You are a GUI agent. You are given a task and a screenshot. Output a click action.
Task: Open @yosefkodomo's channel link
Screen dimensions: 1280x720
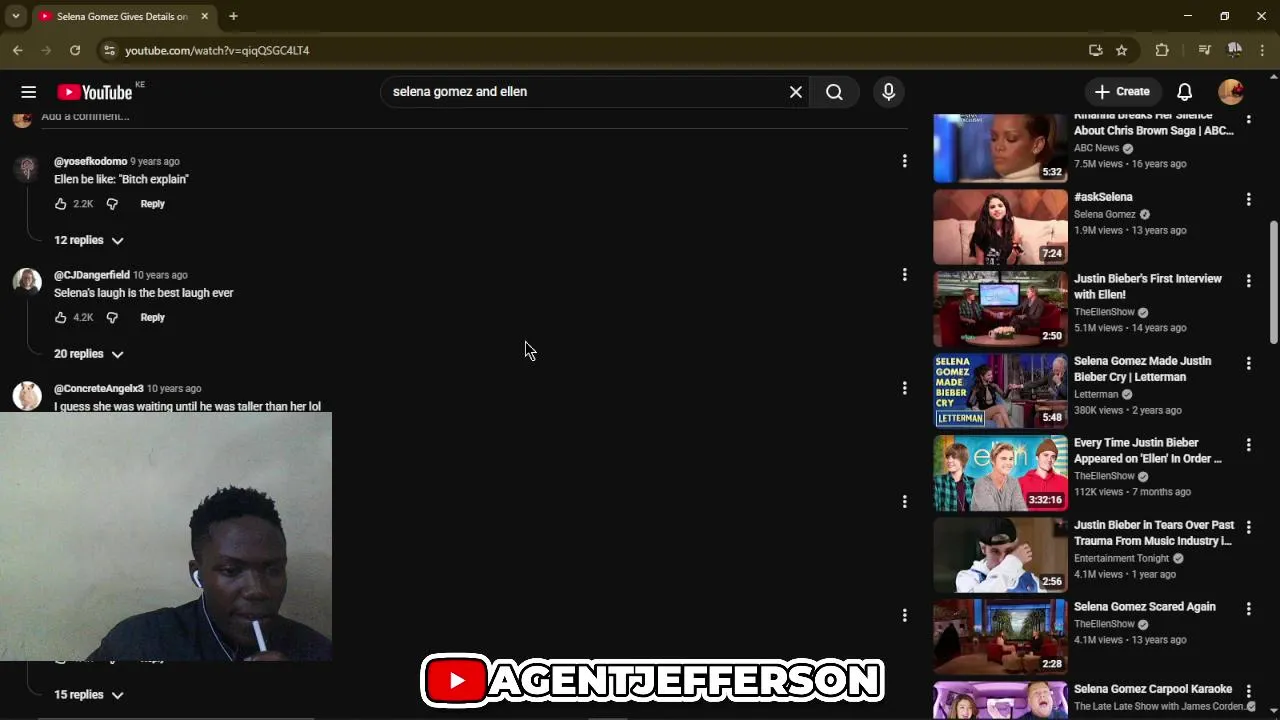pyautogui.click(x=90, y=161)
